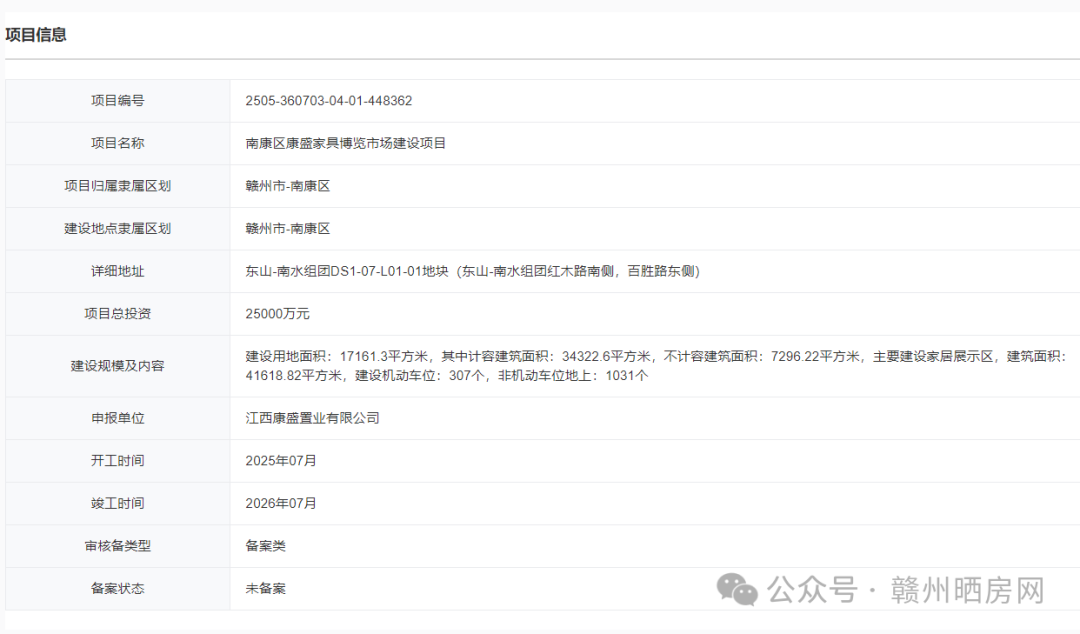Select 赣州市-南康区 in the 建设地点隶属区划 row
The image size is (1080, 634).
[288, 229]
